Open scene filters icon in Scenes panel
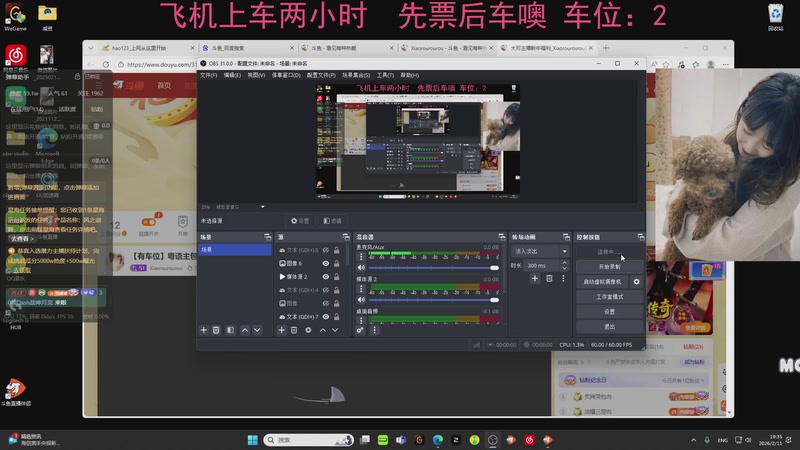The width and height of the screenshot is (800, 450). click(x=231, y=330)
